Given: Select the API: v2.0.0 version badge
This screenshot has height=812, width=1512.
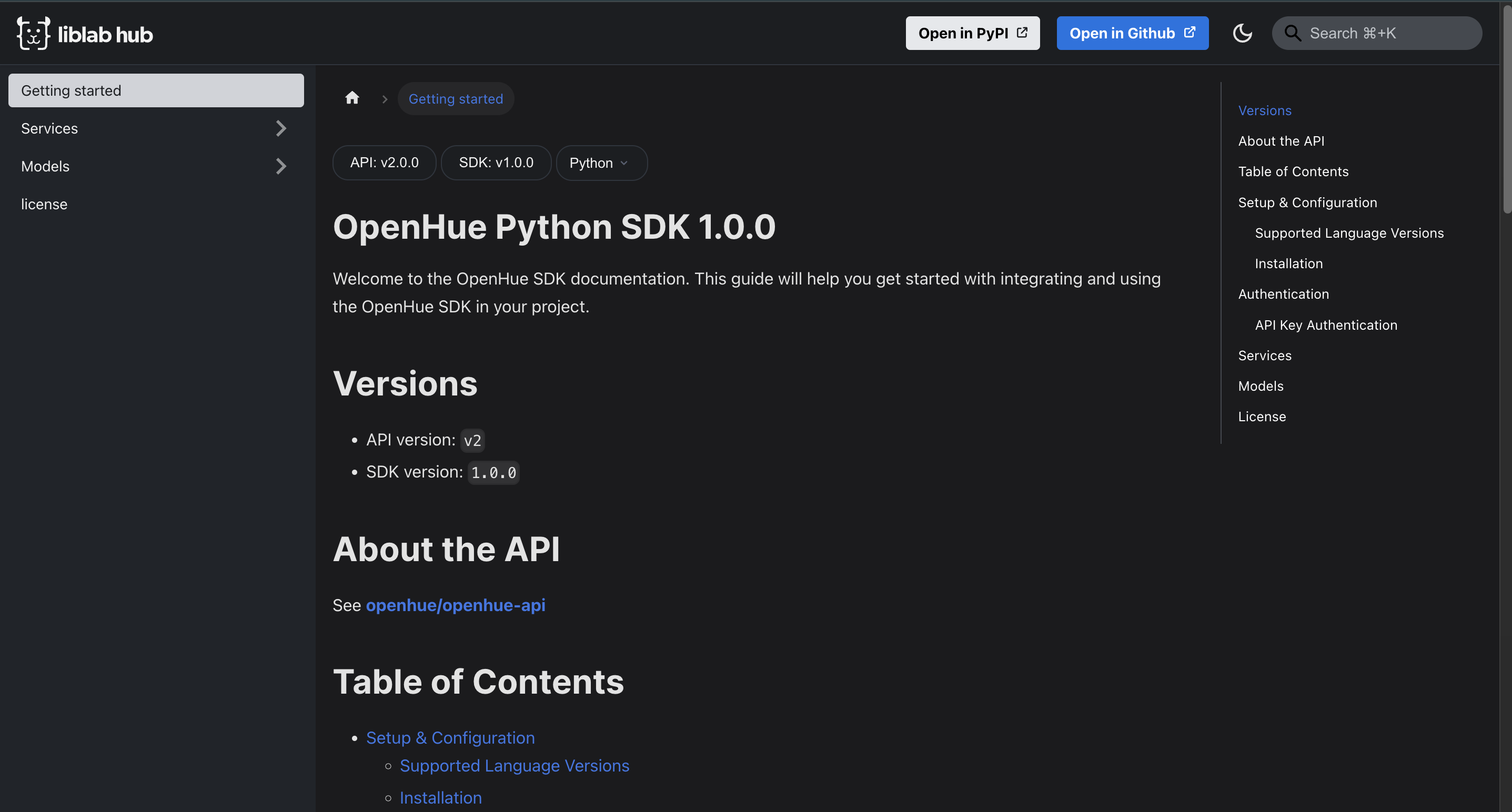Looking at the screenshot, I should coord(384,163).
